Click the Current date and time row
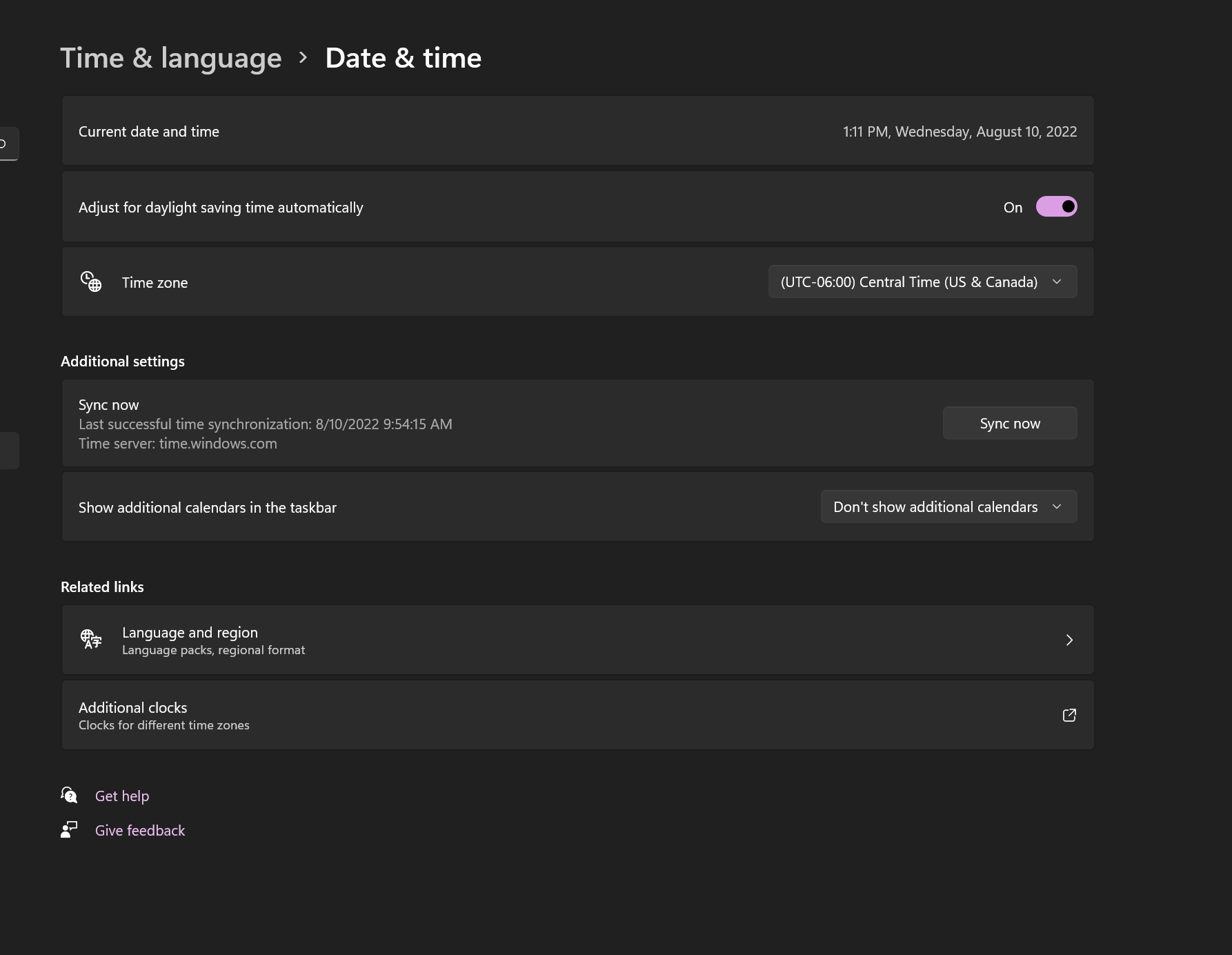Image resolution: width=1232 pixels, height=955 pixels. click(578, 131)
